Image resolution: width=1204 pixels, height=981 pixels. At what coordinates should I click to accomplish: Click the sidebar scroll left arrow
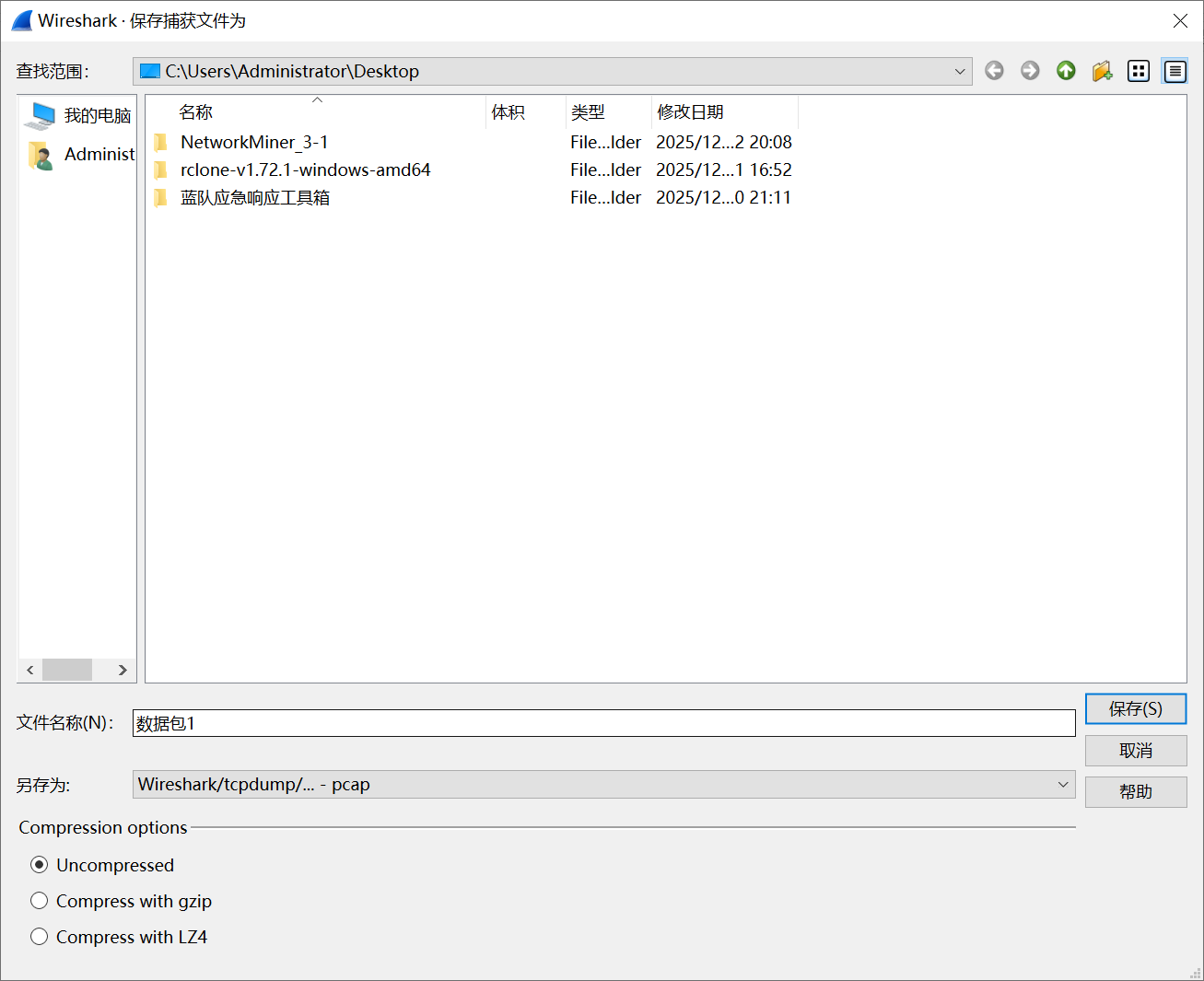point(30,670)
